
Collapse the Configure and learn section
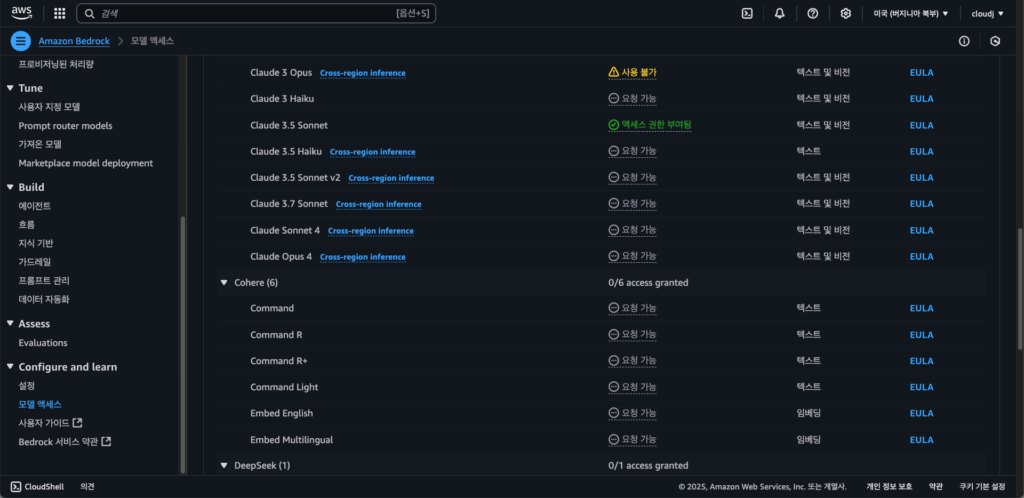10,367
